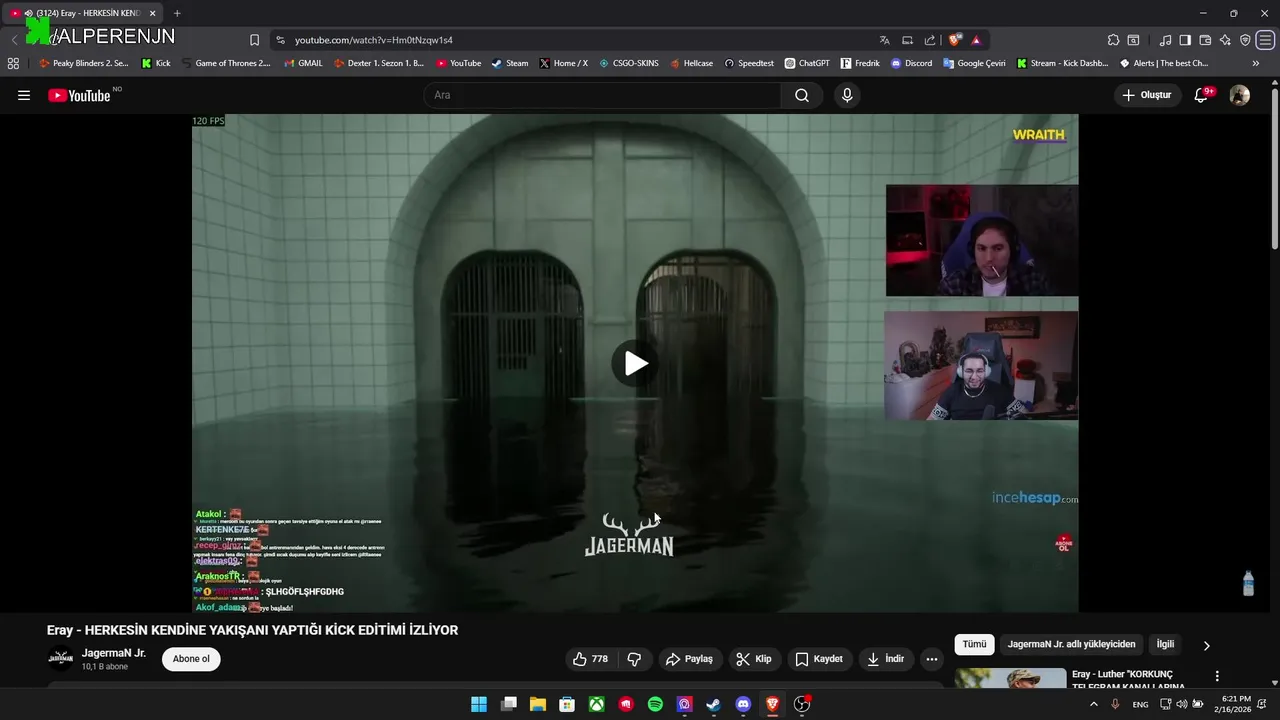1280x720 pixels.
Task: Like the video with thumbs up 778
Action: (591, 659)
